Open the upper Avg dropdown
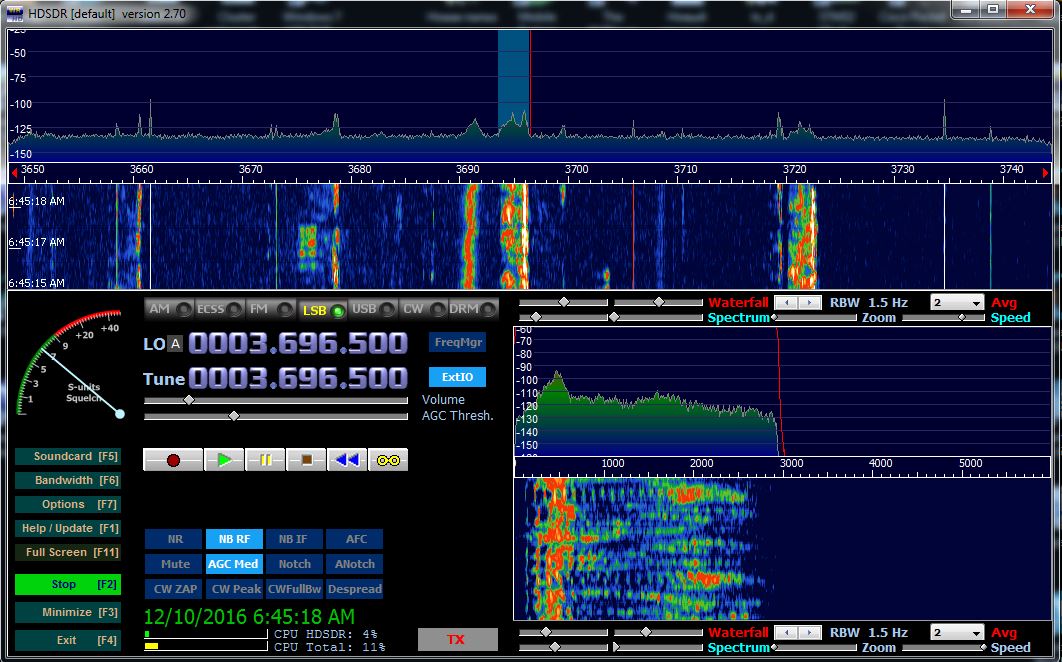The width and height of the screenshot is (1062, 662). click(956, 303)
